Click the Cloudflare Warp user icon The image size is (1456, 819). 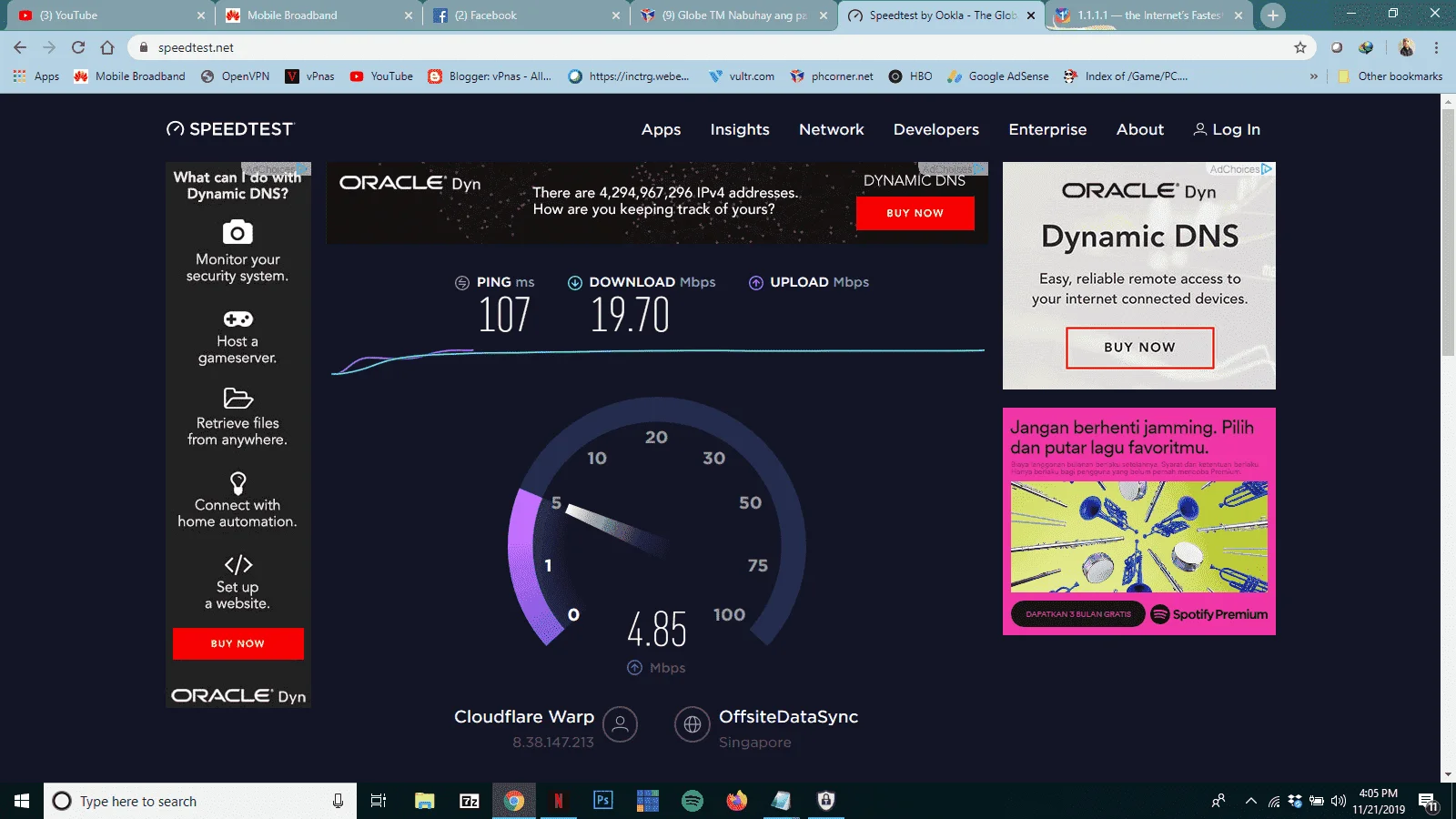[x=620, y=724]
